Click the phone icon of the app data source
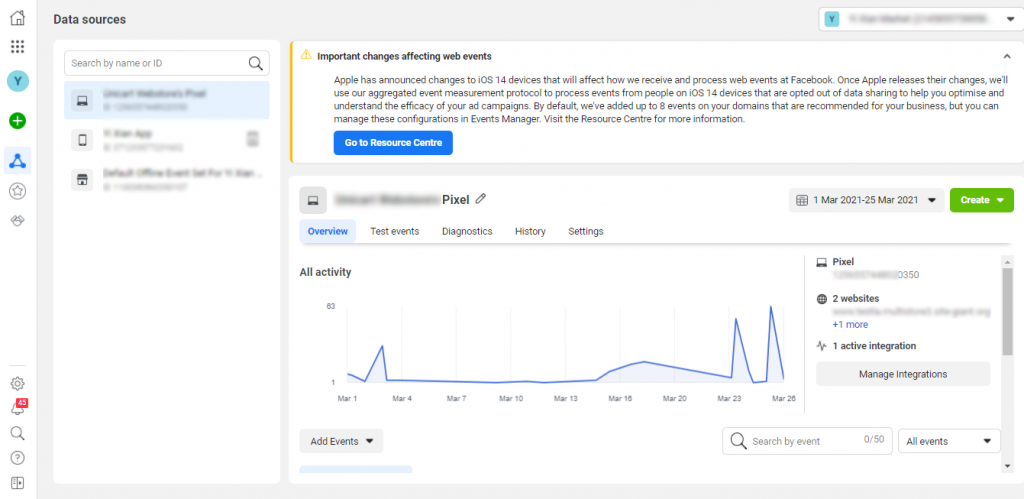The width and height of the screenshot is (1024, 499). click(x=82, y=139)
